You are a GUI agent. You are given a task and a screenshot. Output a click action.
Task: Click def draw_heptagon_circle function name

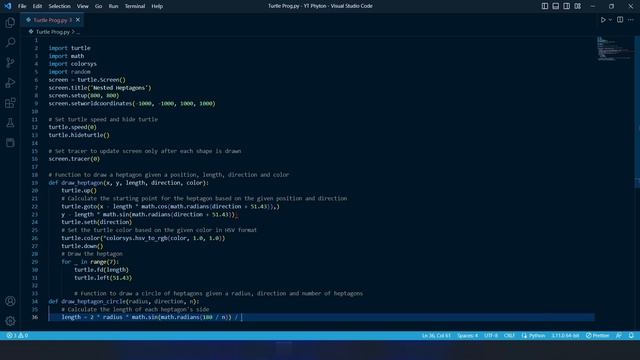tap(94, 302)
